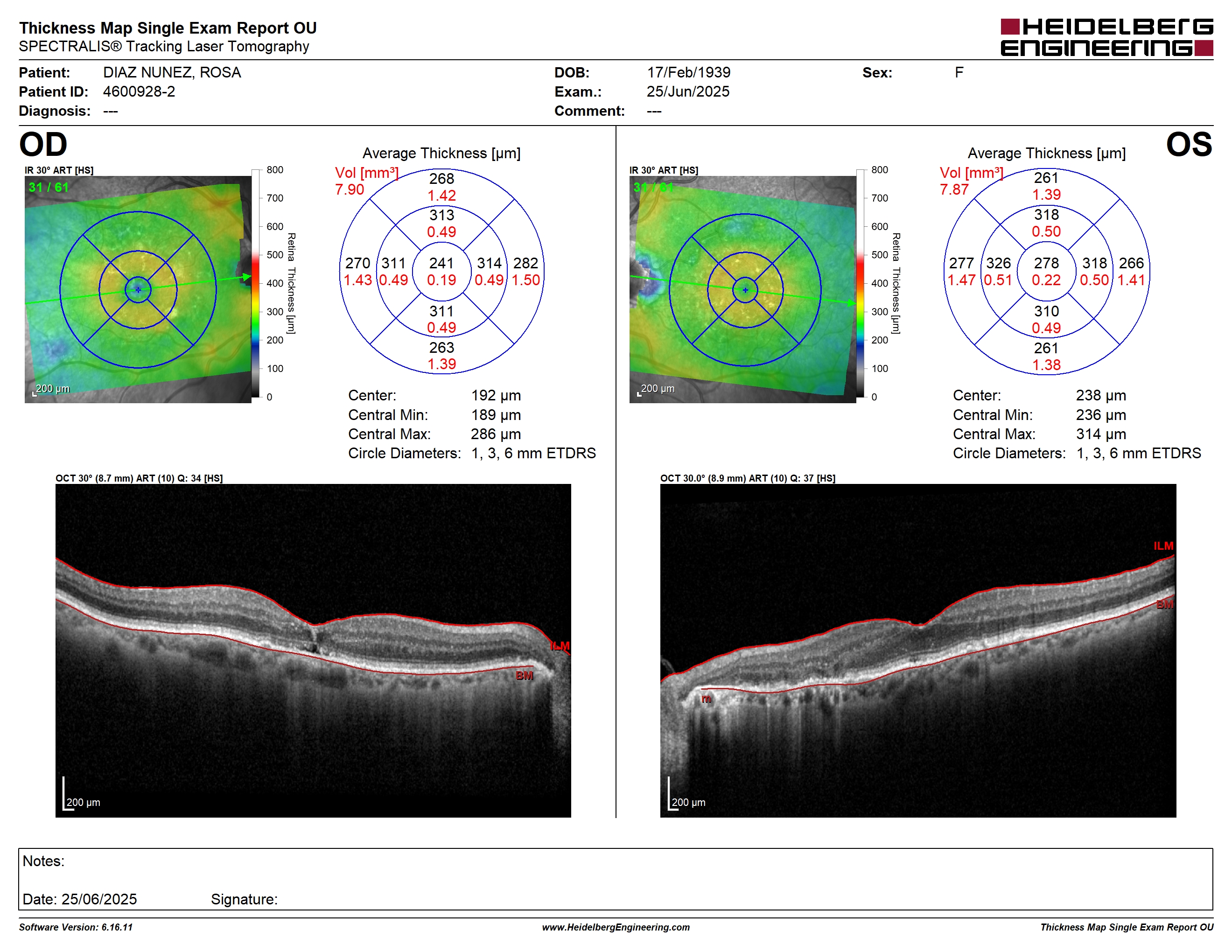
Task: Click OD outer superior thickness 268
Action: click(441, 179)
